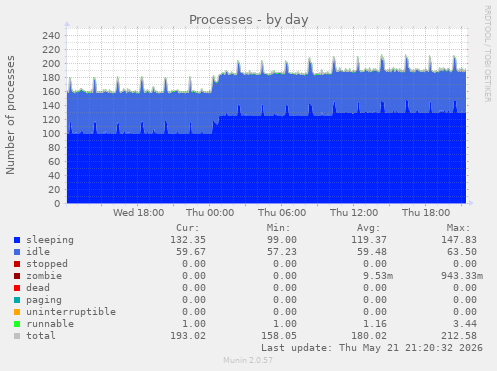Click the paging legend color swatch
497x371 pixels.
pos(17,300)
